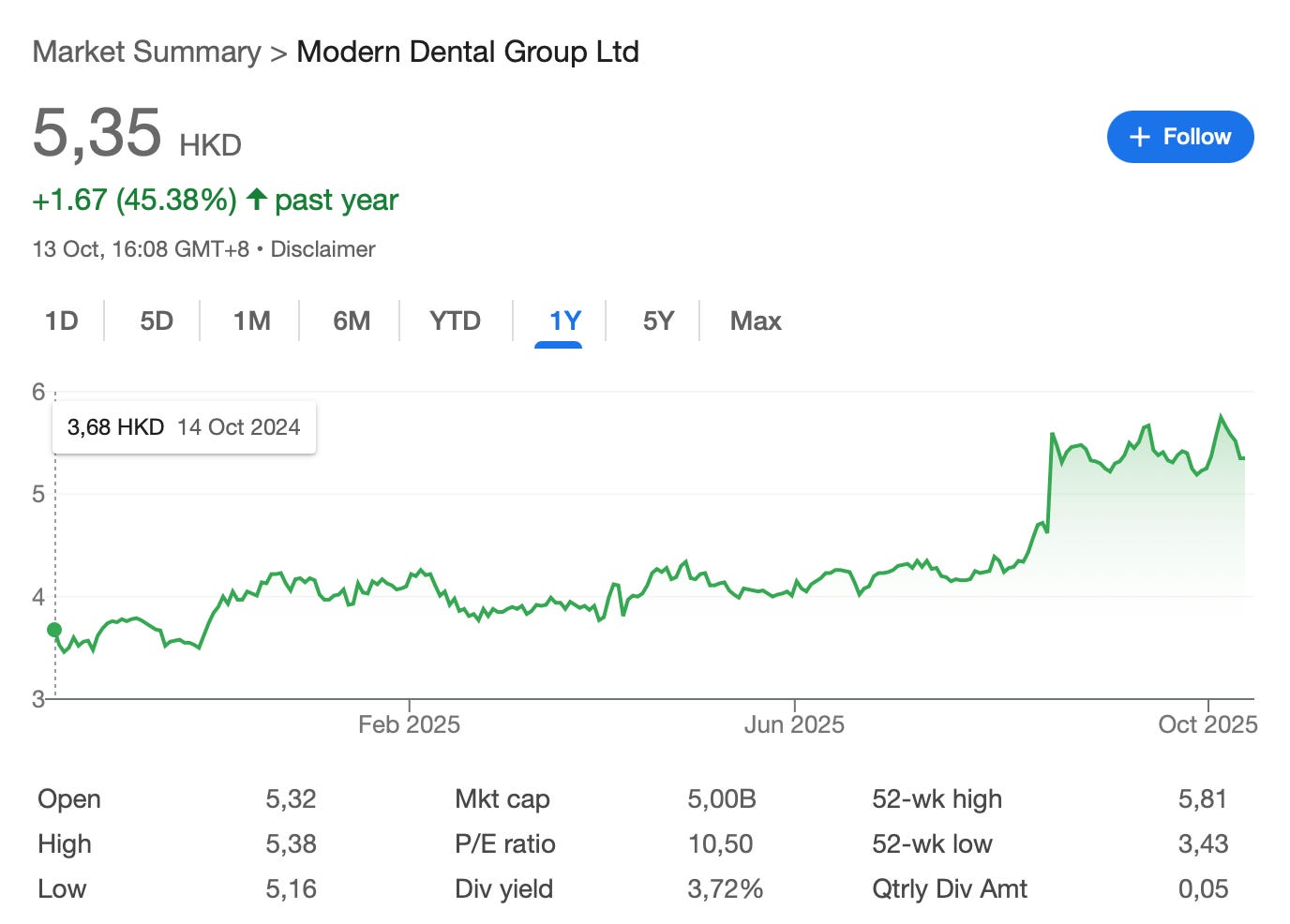Click the Feb 2025 axis label
Image resolution: width=1290 pixels, height=924 pixels.
point(409,724)
